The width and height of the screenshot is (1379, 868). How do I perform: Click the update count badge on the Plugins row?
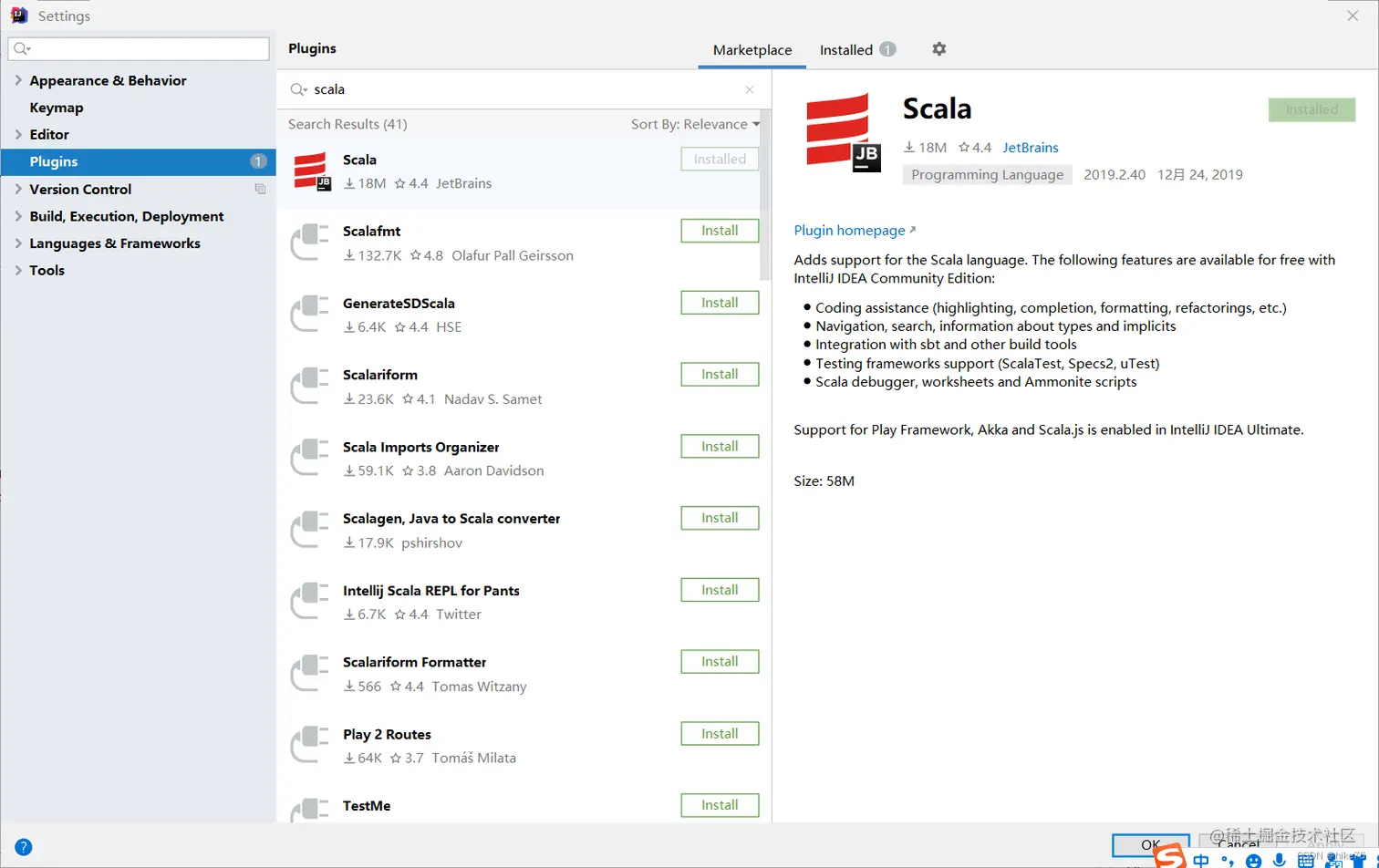(258, 161)
